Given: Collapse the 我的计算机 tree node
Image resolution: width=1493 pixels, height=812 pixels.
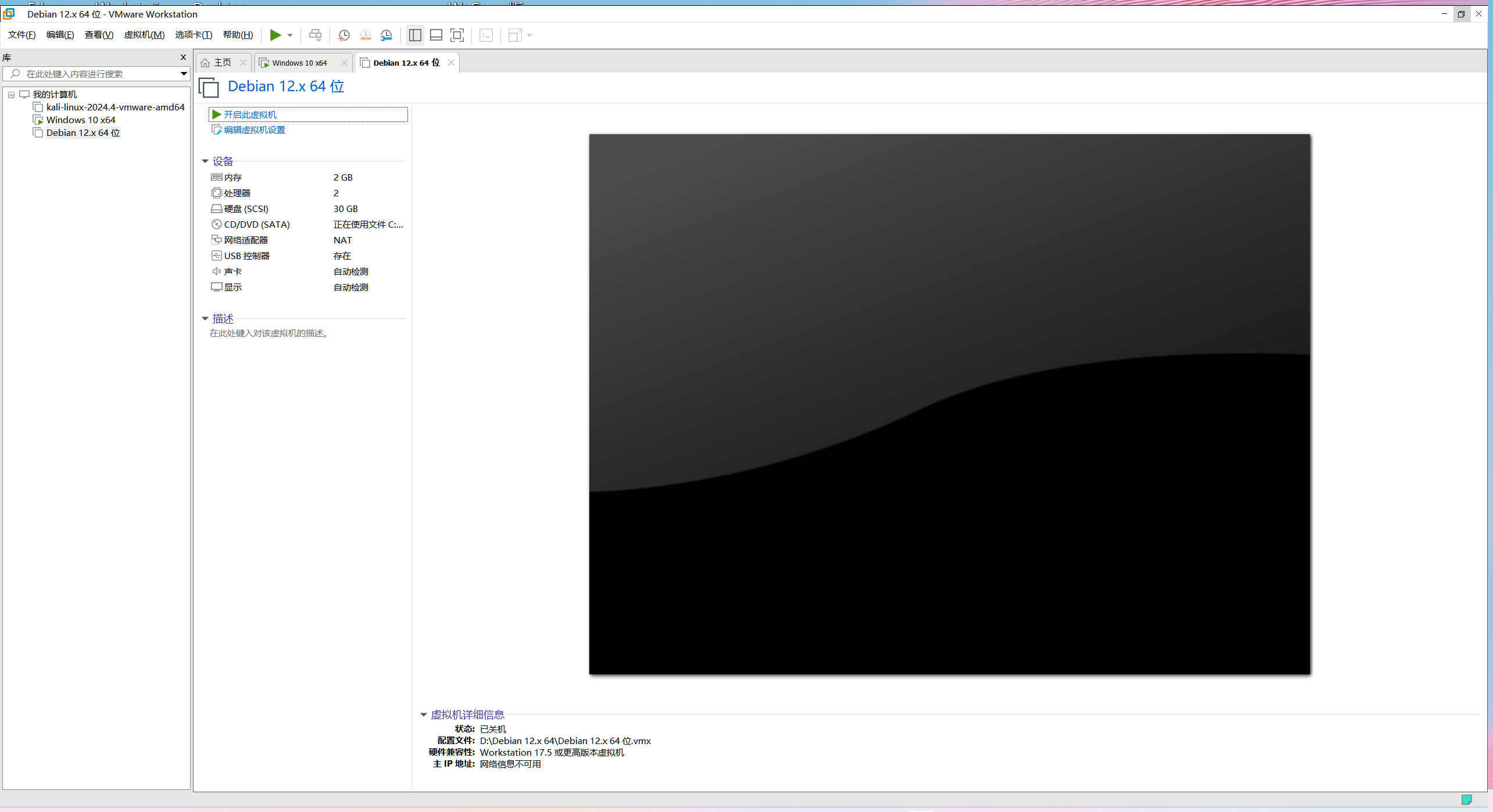Looking at the screenshot, I should point(11,95).
